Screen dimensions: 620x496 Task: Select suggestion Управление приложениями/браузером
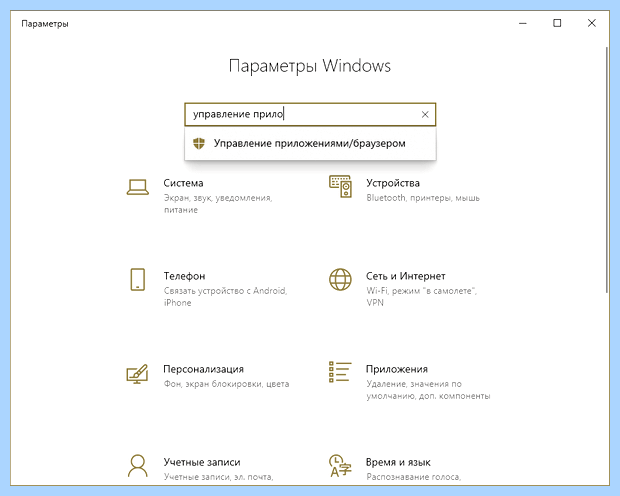click(310, 143)
